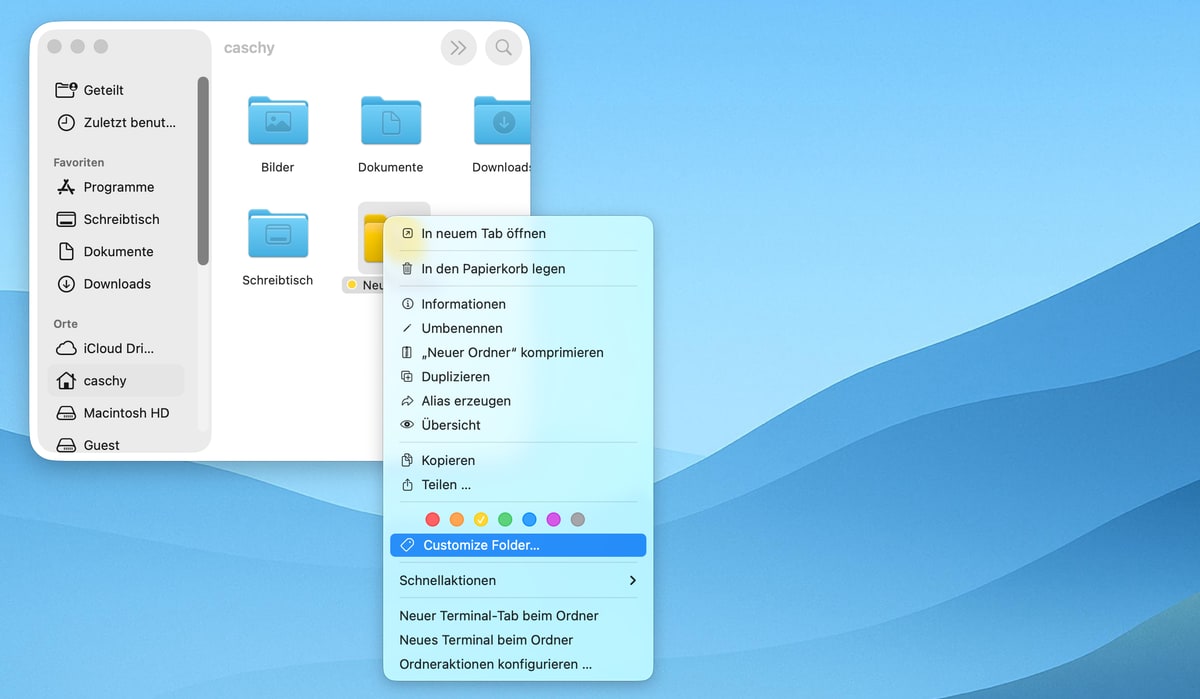This screenshot has height=699, width=1200.
Task: Open the Dokumente folder icon in file grid
Action: coord(391,122)
